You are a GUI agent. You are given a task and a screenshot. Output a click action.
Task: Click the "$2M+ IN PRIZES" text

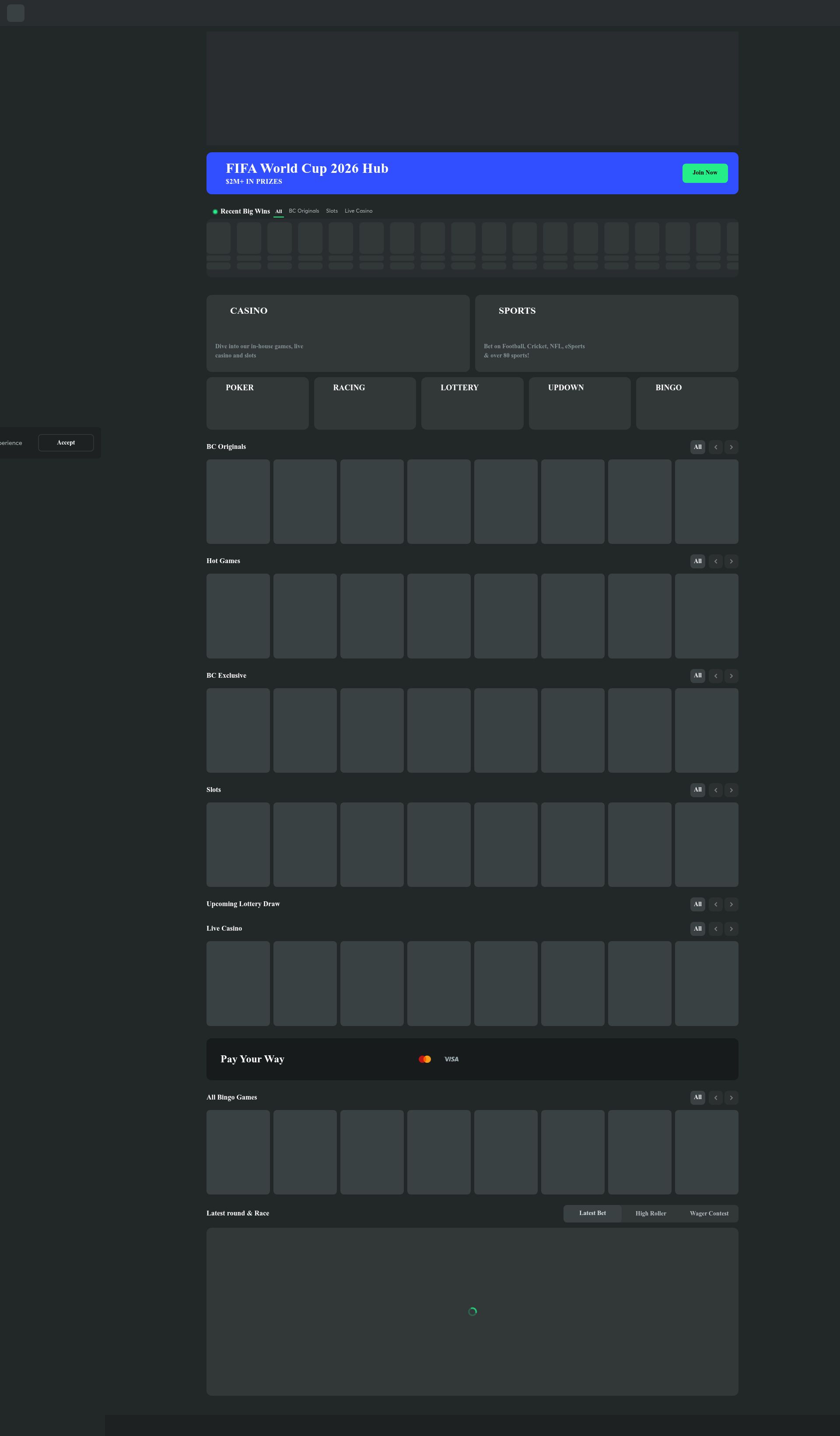pyautogui.click(x=254, y=182)
